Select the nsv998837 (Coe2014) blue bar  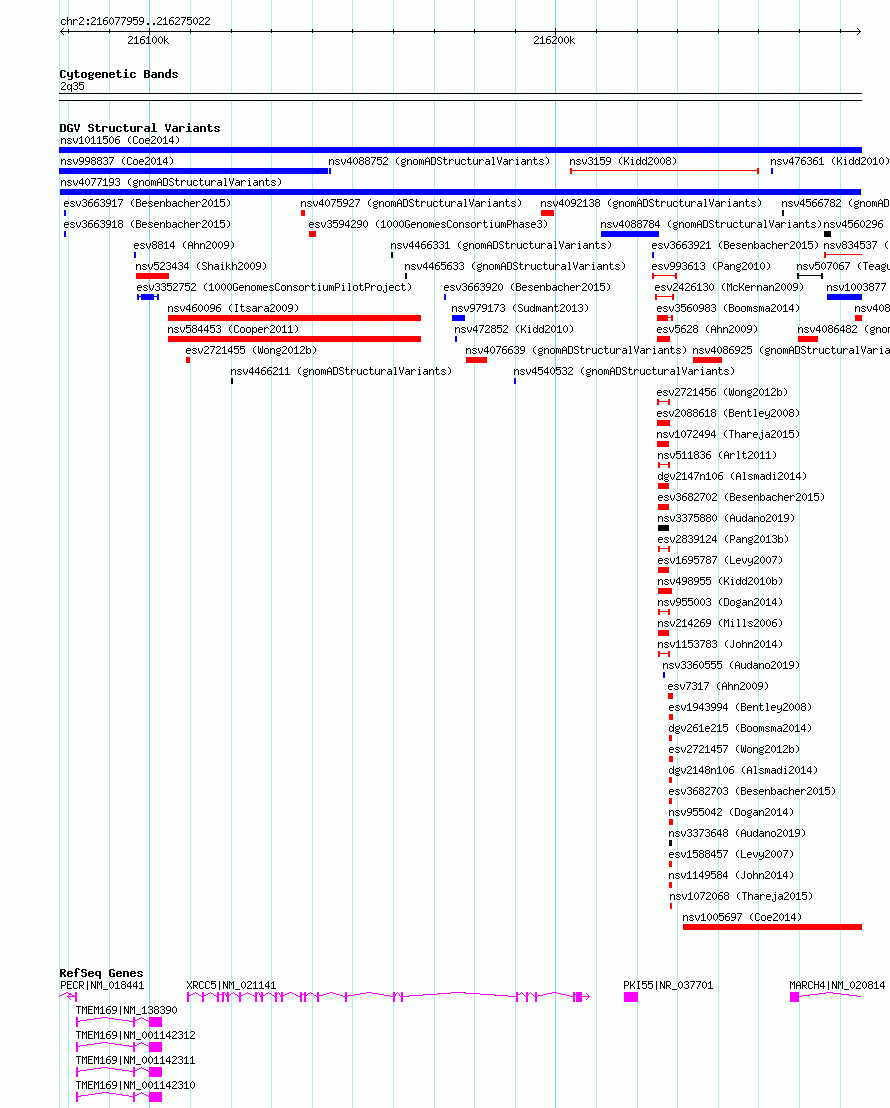194,171
